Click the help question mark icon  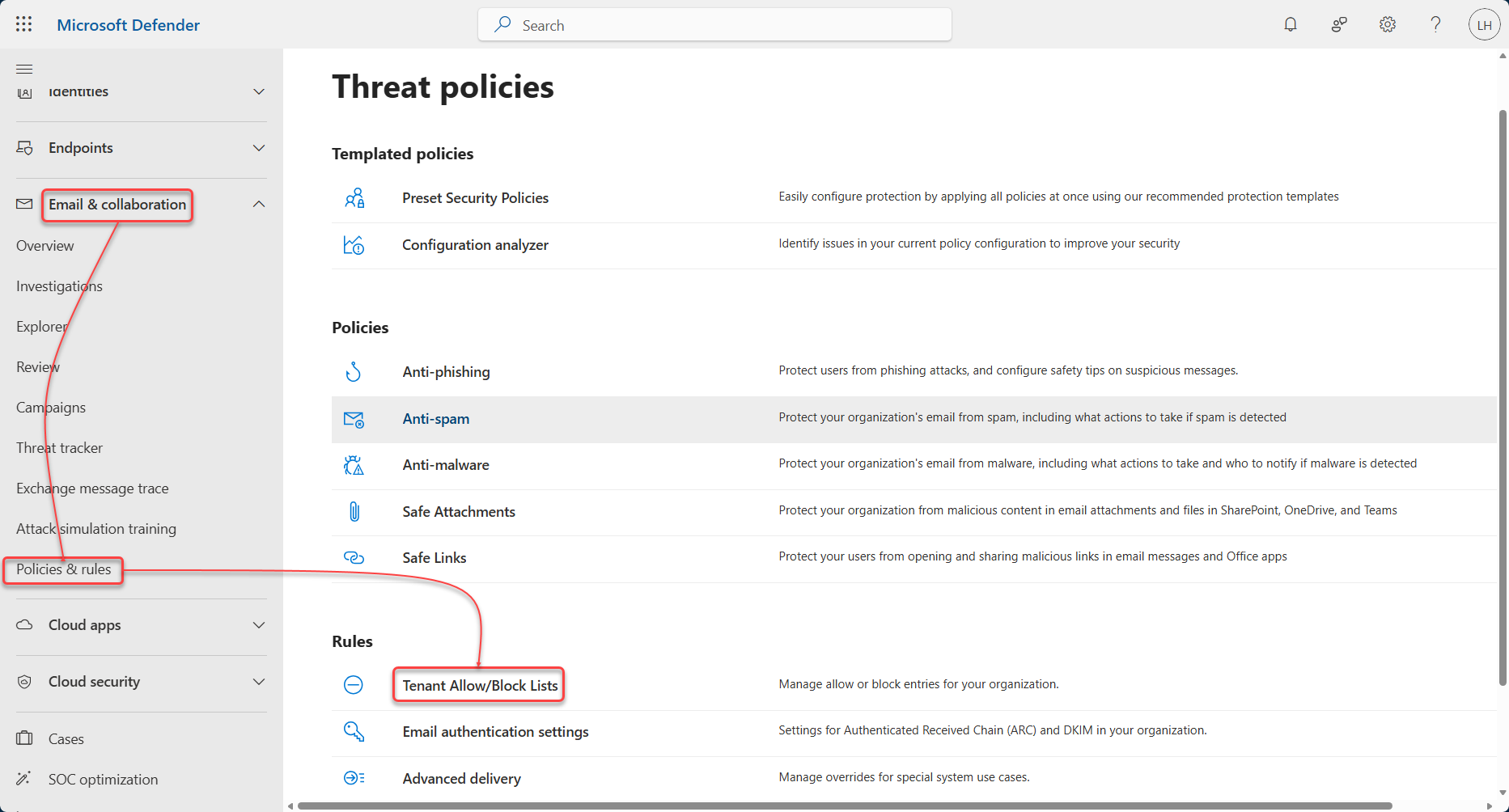(x=1435, y=24)
